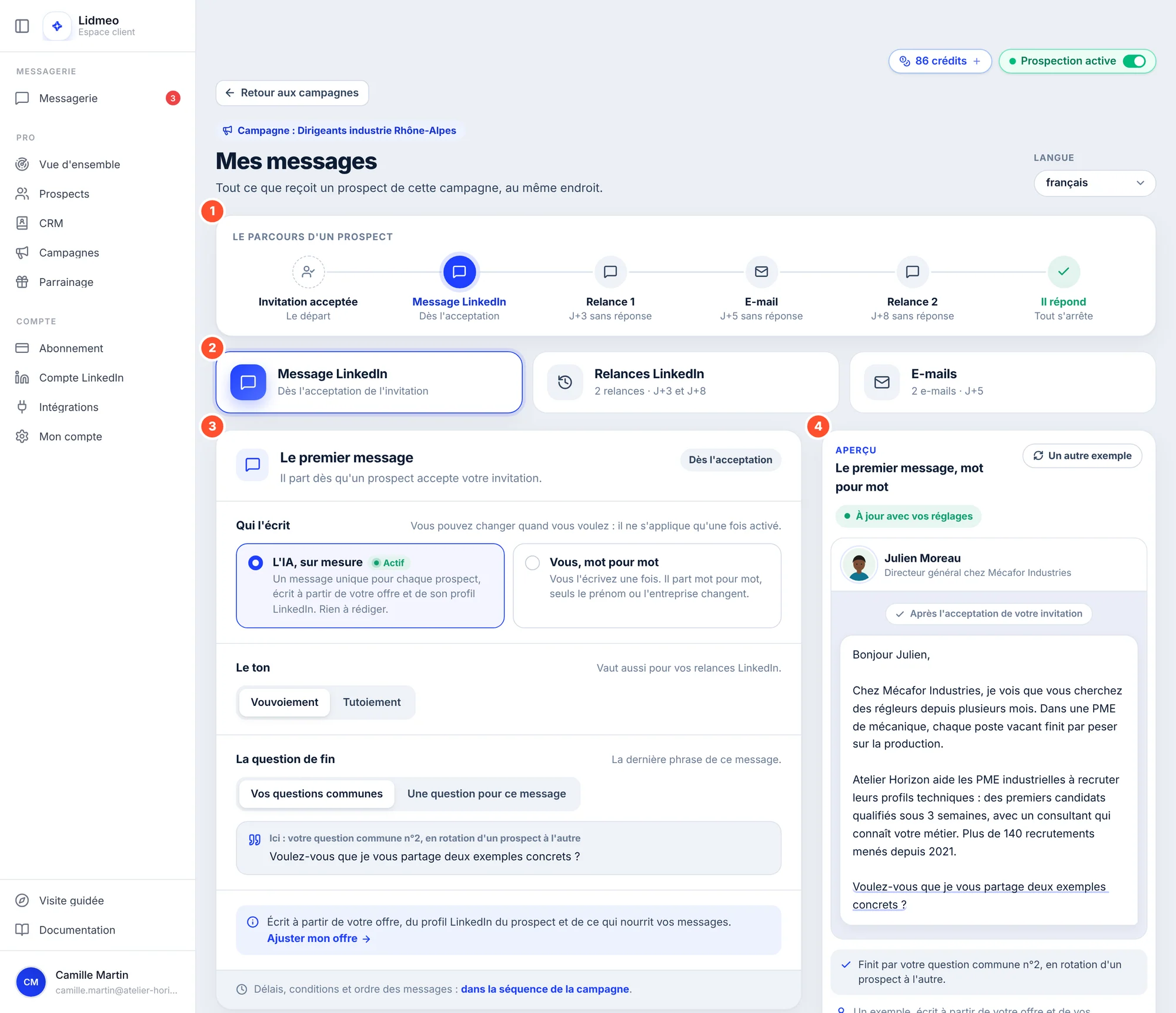Switch to the E-mails tab card

[x=1003, y=382]
